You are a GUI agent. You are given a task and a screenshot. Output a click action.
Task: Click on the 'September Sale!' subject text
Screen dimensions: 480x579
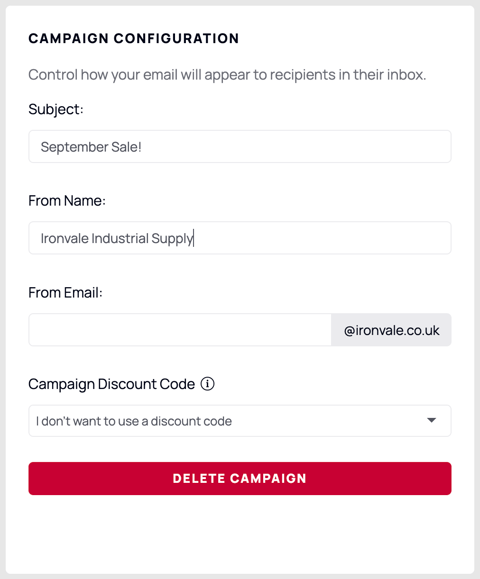[91, 147]
